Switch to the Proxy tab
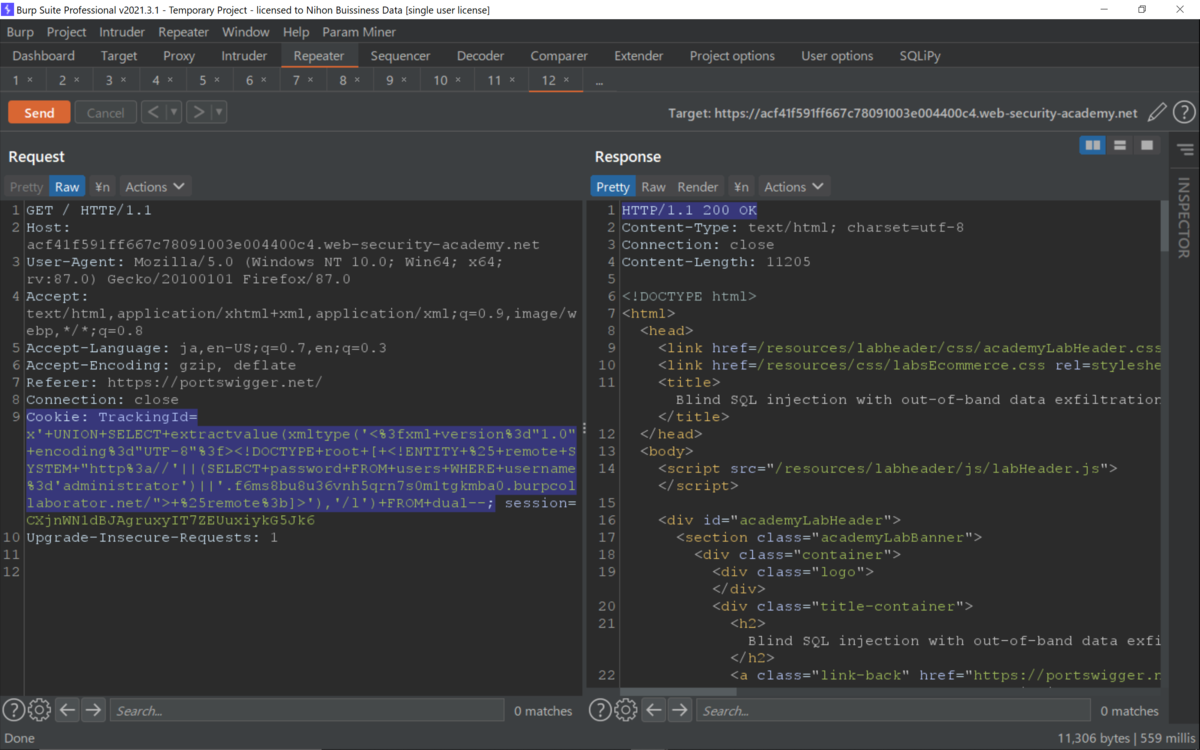1200x750 pixels. coord(179,56)
